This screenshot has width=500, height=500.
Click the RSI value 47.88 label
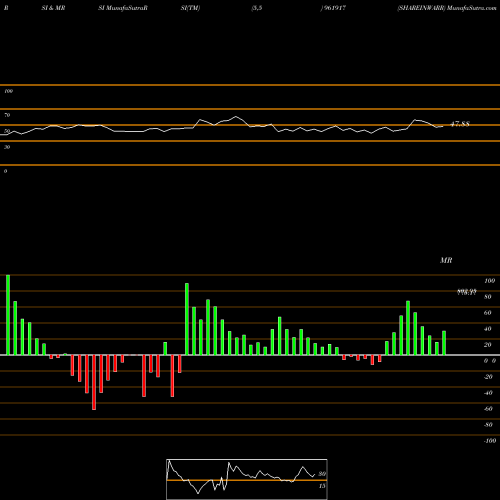tap(460, 124)
